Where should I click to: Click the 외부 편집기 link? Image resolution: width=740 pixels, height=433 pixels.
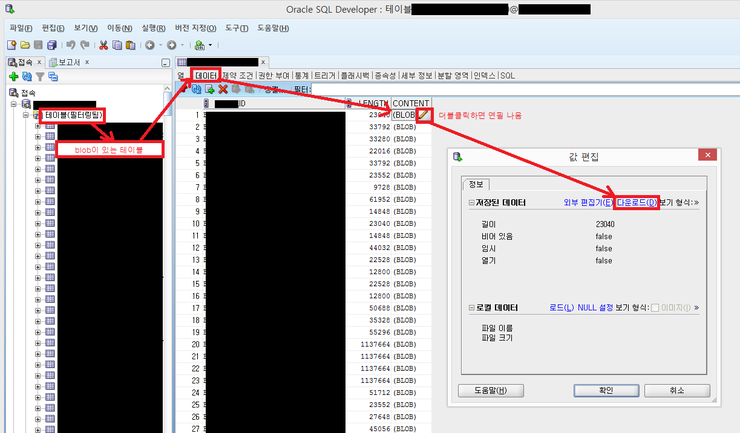point(588,203)
